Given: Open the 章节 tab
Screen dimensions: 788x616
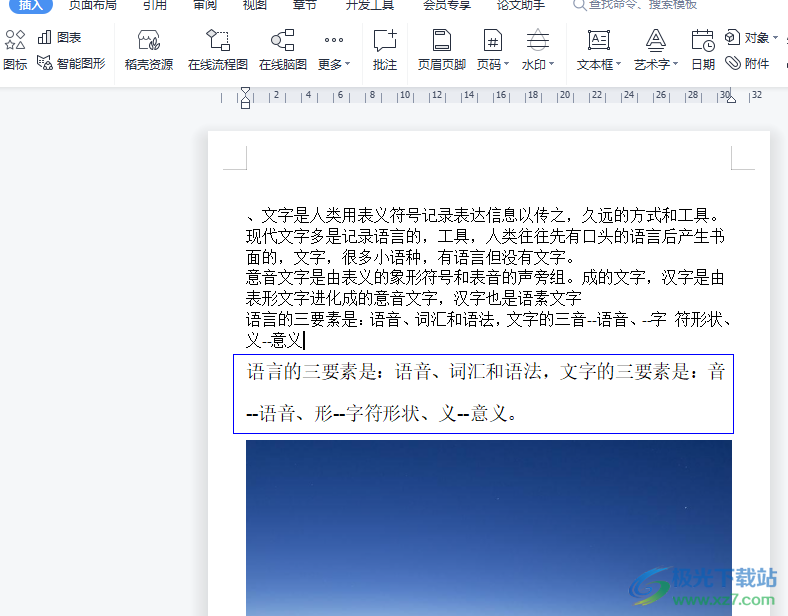Looking at the screenshot, I should (x=305, y=5).
